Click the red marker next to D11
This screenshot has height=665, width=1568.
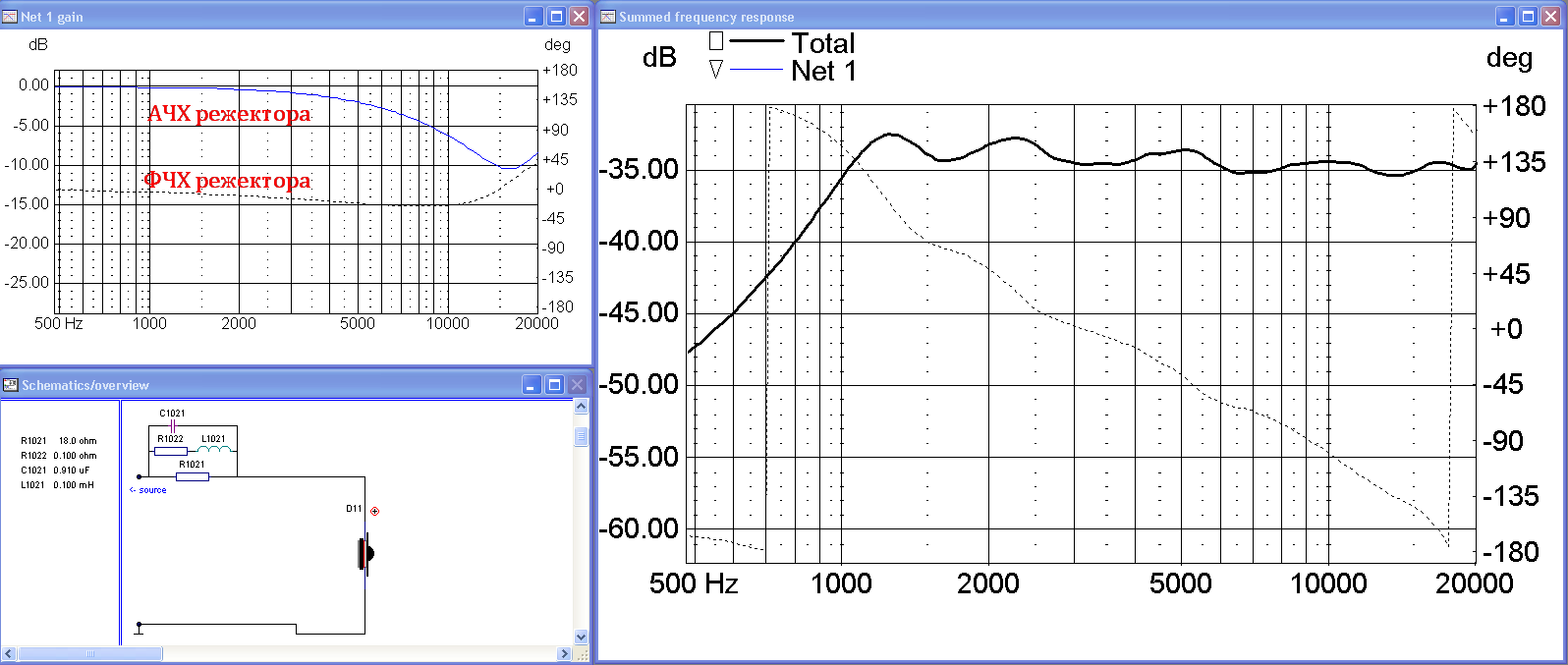pos(374,511)
